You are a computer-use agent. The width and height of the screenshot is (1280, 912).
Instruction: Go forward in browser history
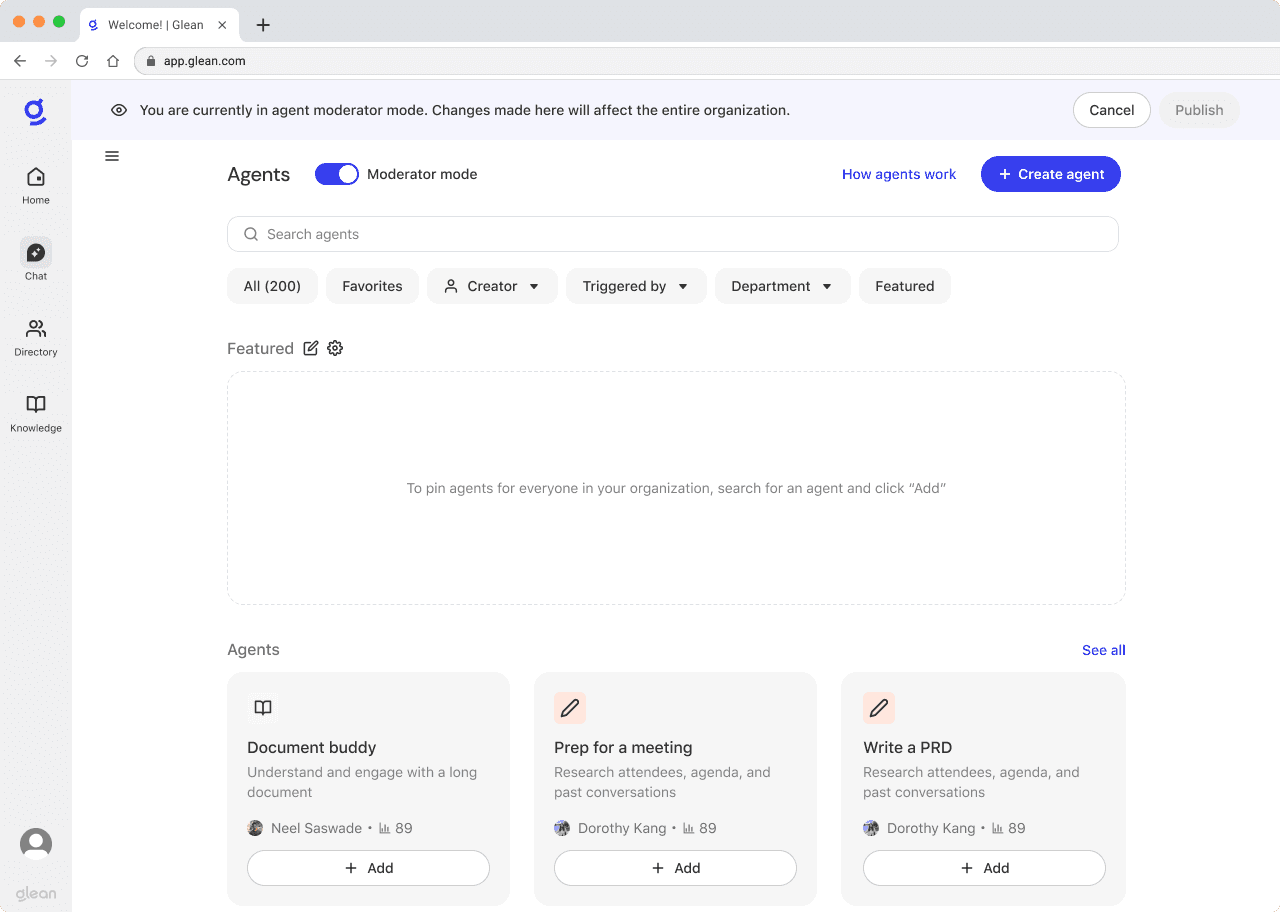[51, 61]
